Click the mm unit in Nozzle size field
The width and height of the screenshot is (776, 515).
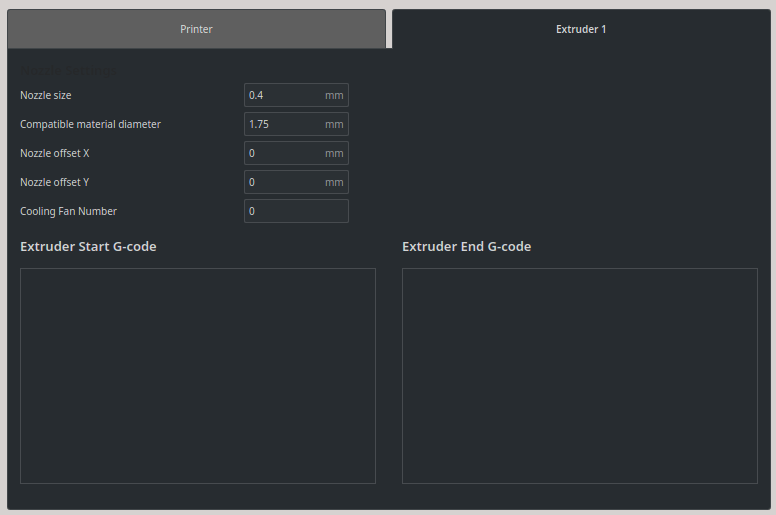(334, 95)
